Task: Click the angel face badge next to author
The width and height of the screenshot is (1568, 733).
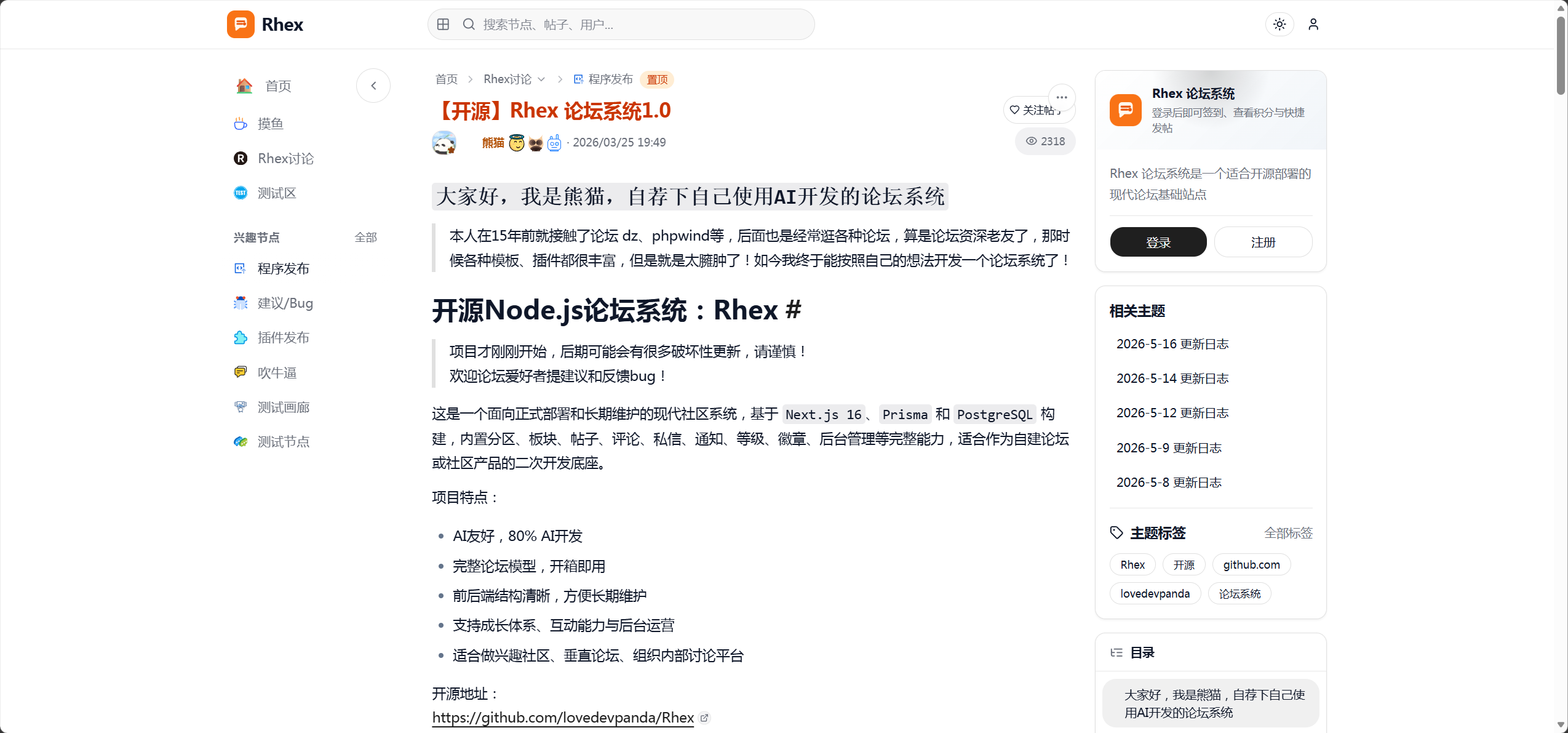Action: coord(517,143)
